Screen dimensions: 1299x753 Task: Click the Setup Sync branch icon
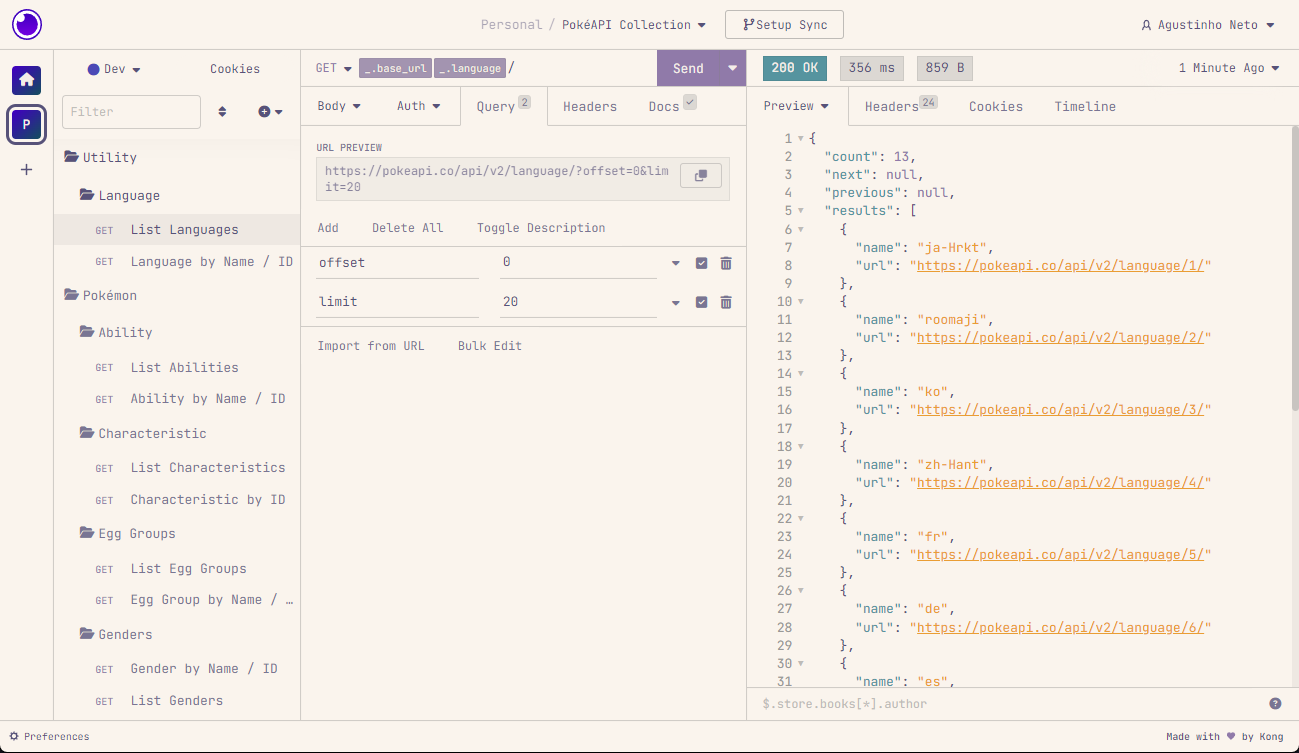click(x=747, y=25)
